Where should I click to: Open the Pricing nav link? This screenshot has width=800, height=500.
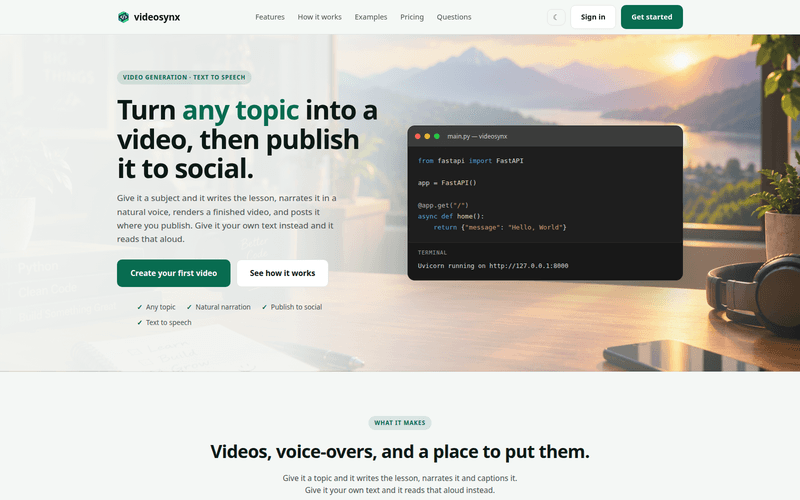(x=412, y=17)
